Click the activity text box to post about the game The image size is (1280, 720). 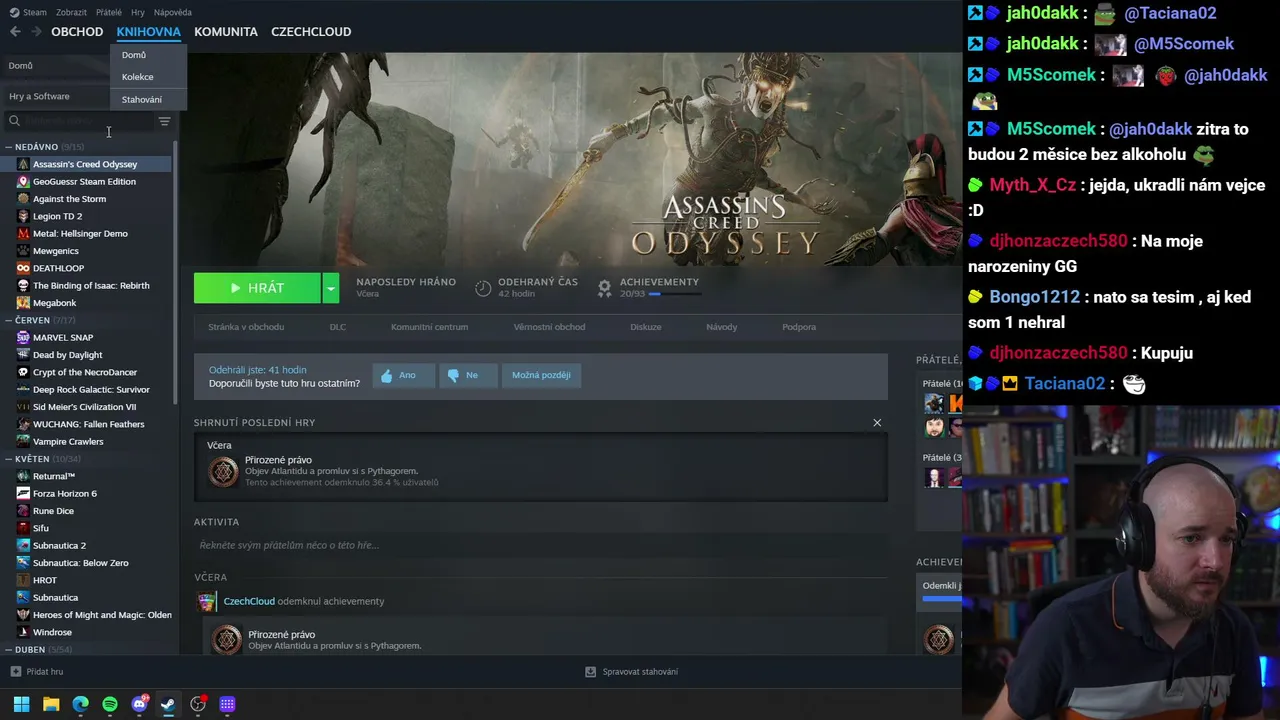click(540, 545)
